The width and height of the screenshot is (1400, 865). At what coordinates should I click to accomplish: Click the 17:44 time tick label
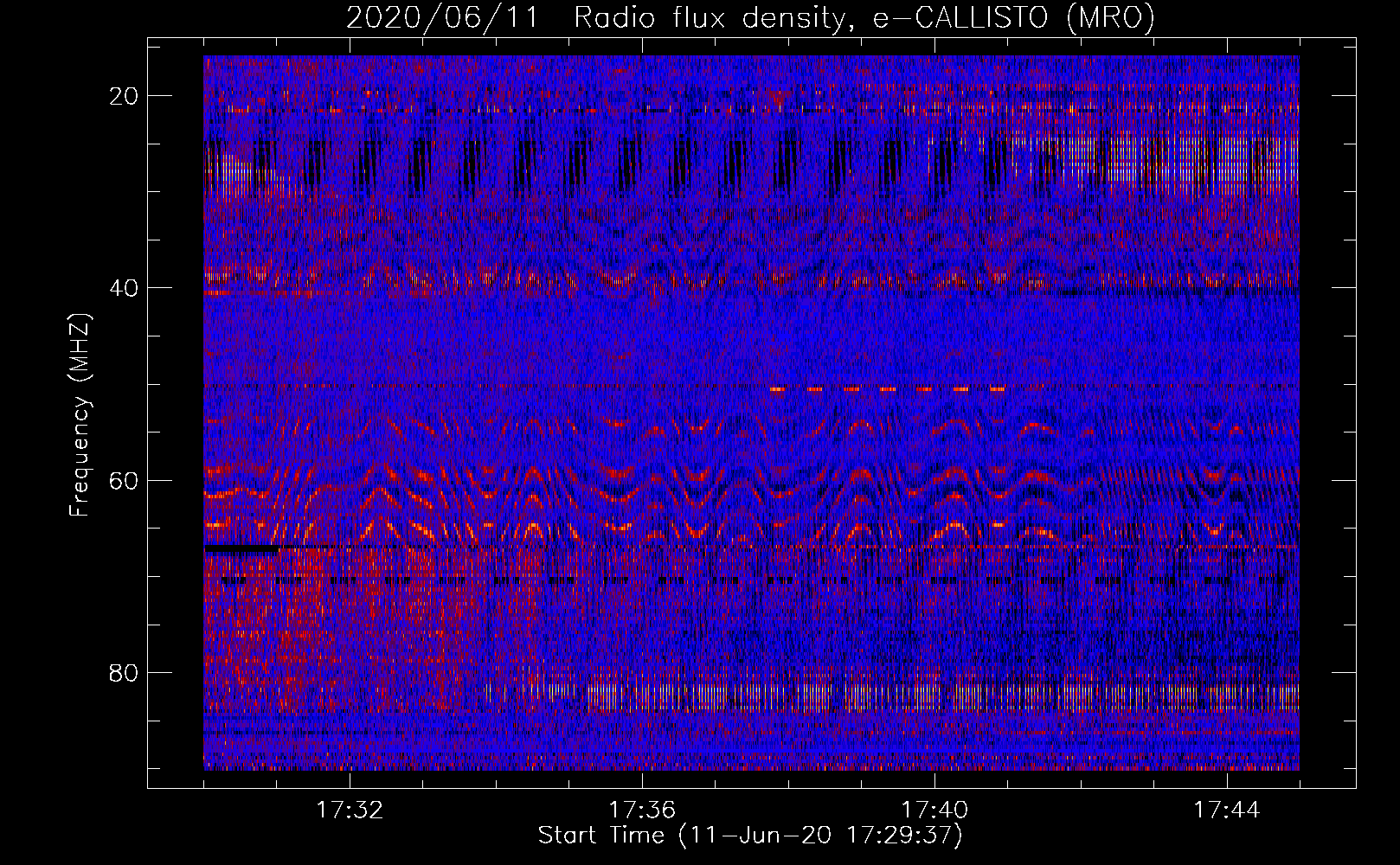click(x=1227, y=811)
